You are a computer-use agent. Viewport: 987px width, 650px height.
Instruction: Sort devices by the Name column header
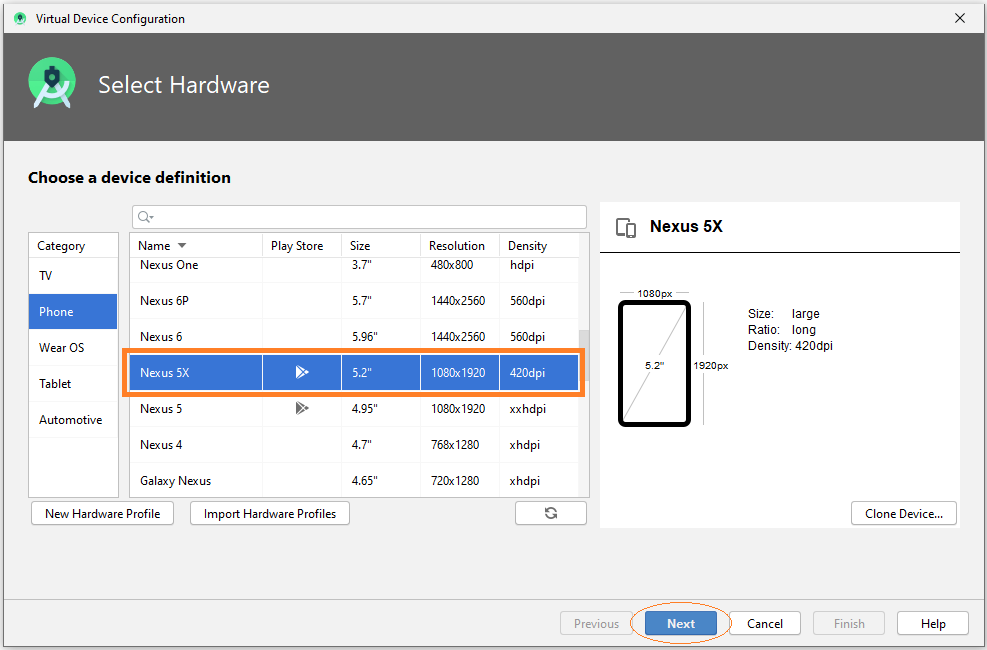196,245
